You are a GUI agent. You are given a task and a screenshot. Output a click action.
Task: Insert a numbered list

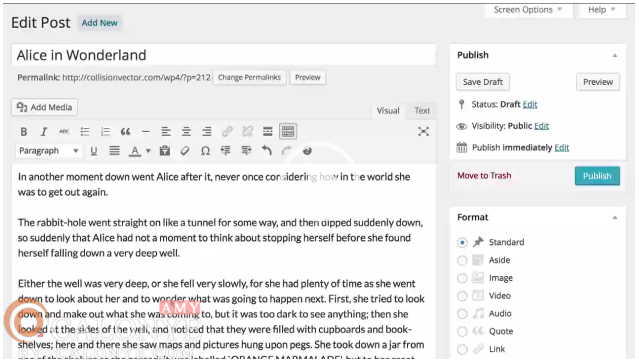click(105, 132)
